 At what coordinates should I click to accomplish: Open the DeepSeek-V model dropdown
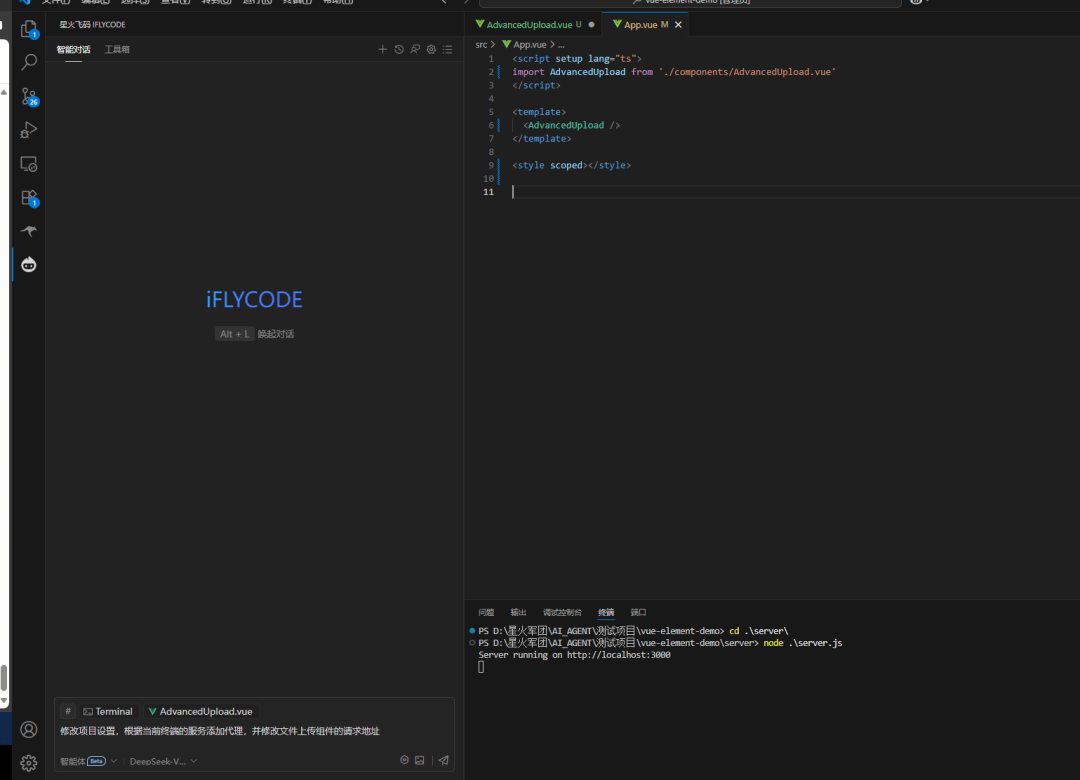pos(163,761)
